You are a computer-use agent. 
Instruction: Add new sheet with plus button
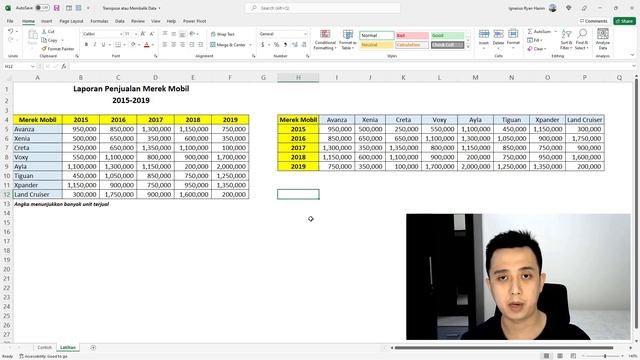(93, 347)
